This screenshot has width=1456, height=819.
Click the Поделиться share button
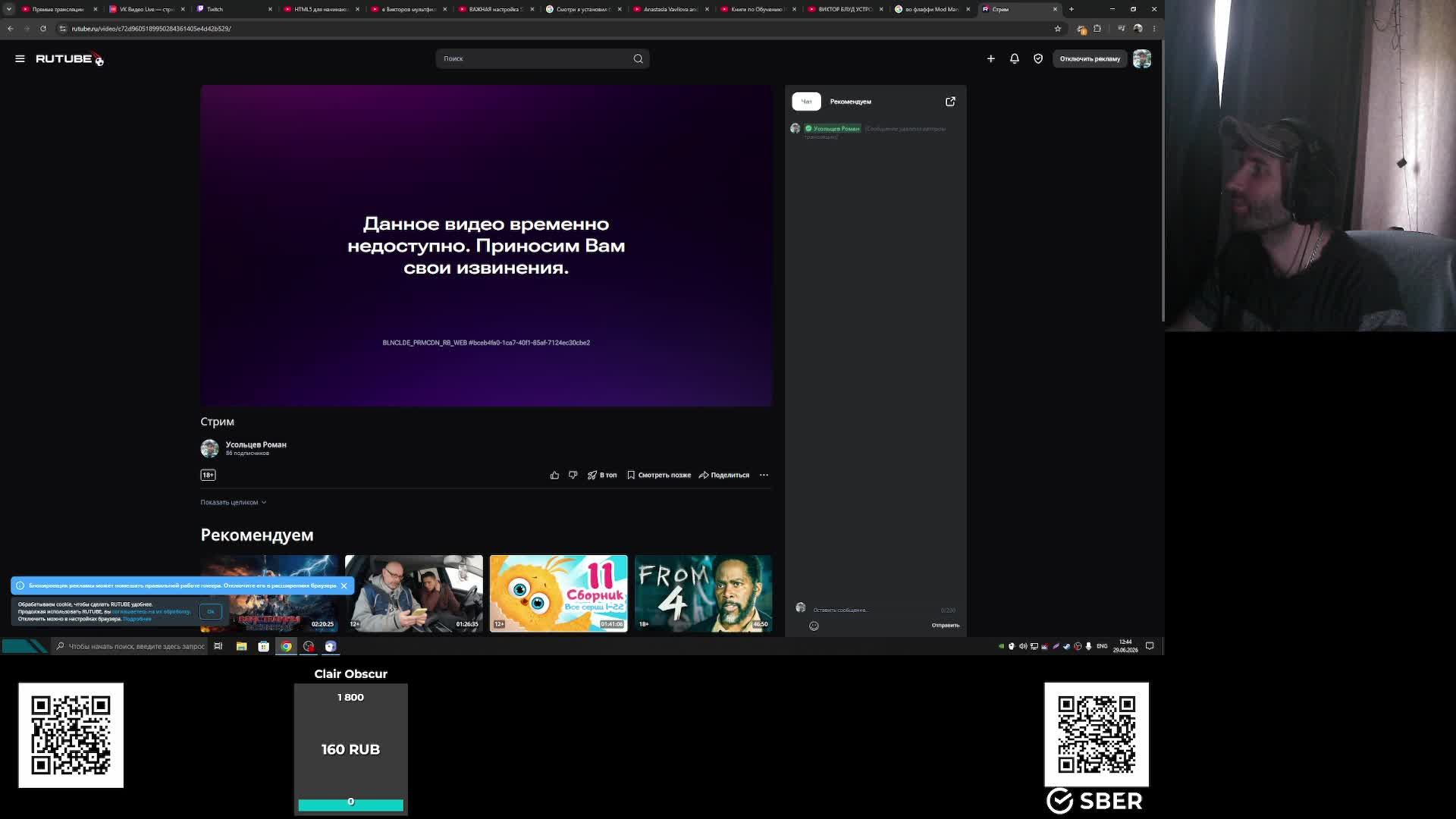tap(724, 475)
